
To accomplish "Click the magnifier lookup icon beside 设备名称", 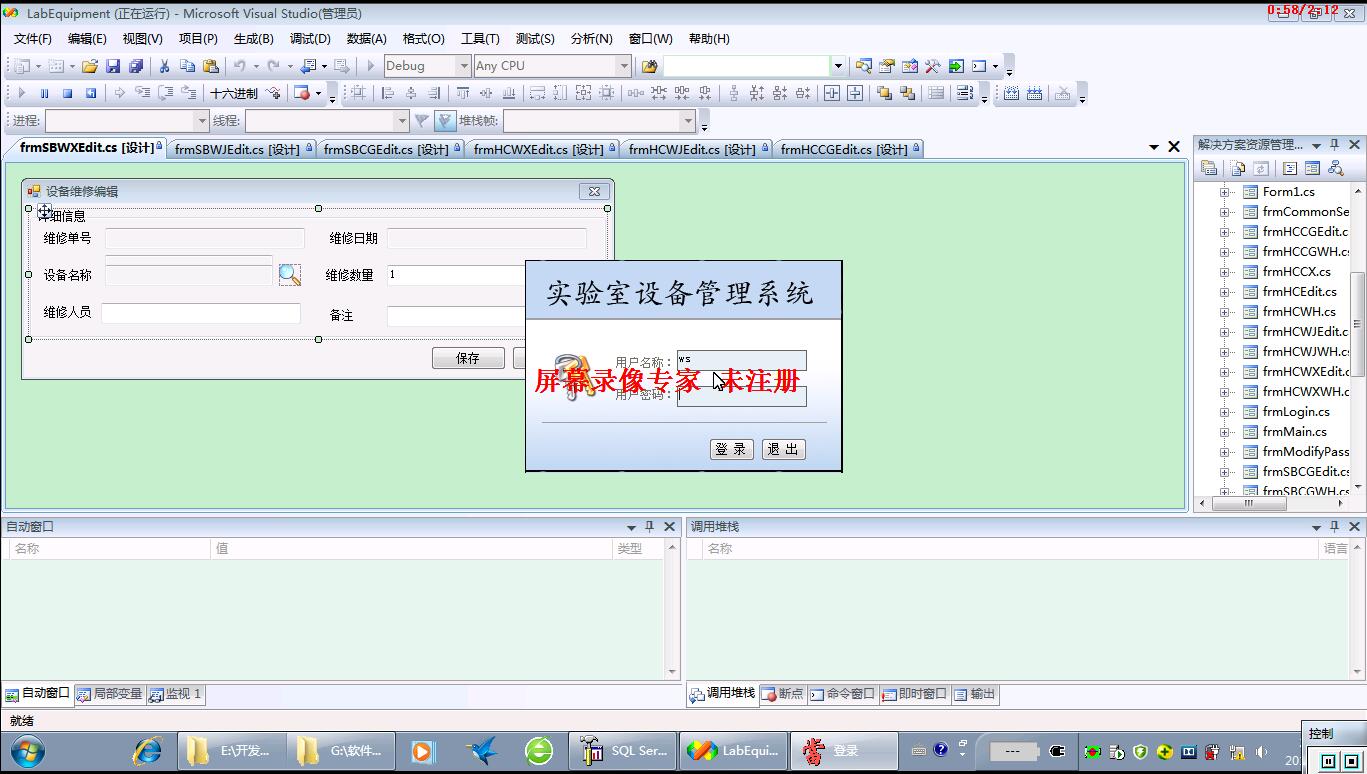I will point(289,275).
